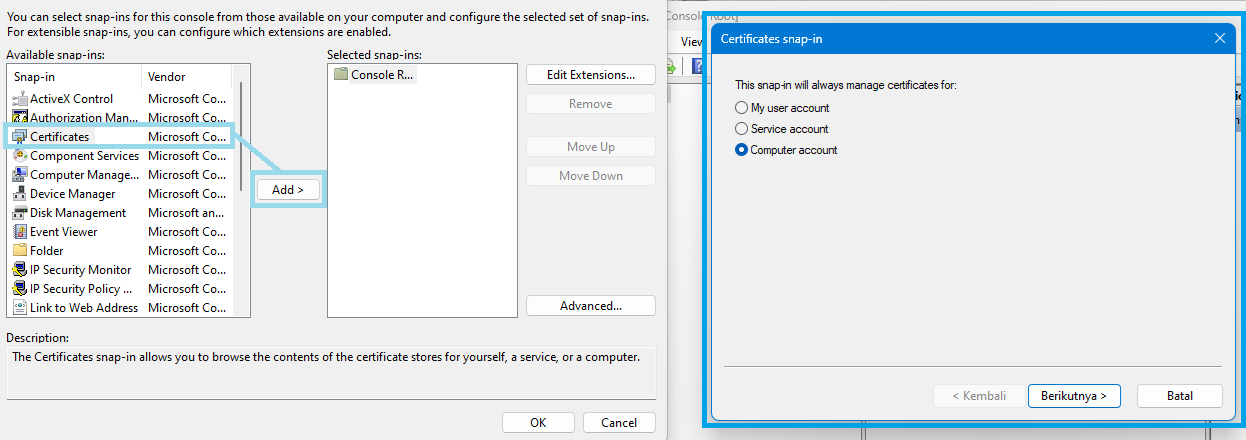The image size is (1246, 440).
Task: Select the Computer Management snap-in icon
Action: click(19, 175)
